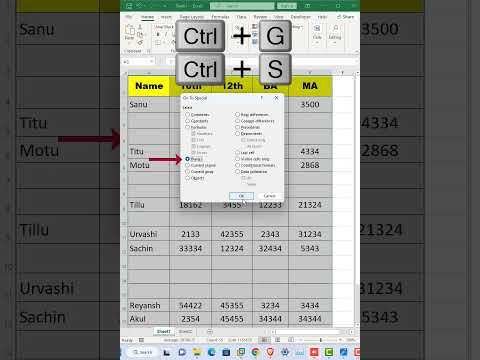The height and width of the screenshot is (360, 480).
Task: Open the Data ribbon tab
Action: [242, 17]
